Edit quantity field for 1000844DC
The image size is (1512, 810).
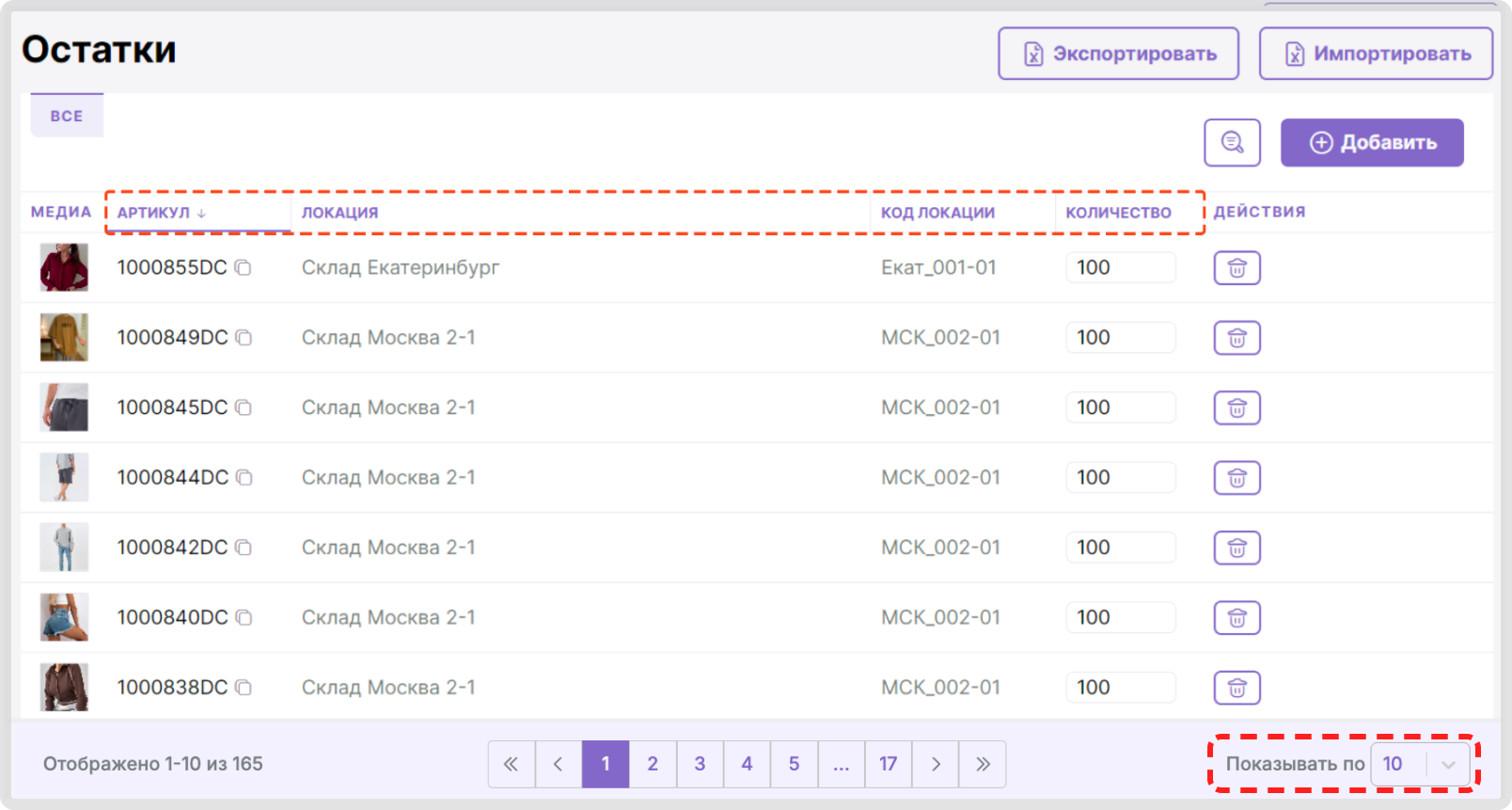[1121, 478]
